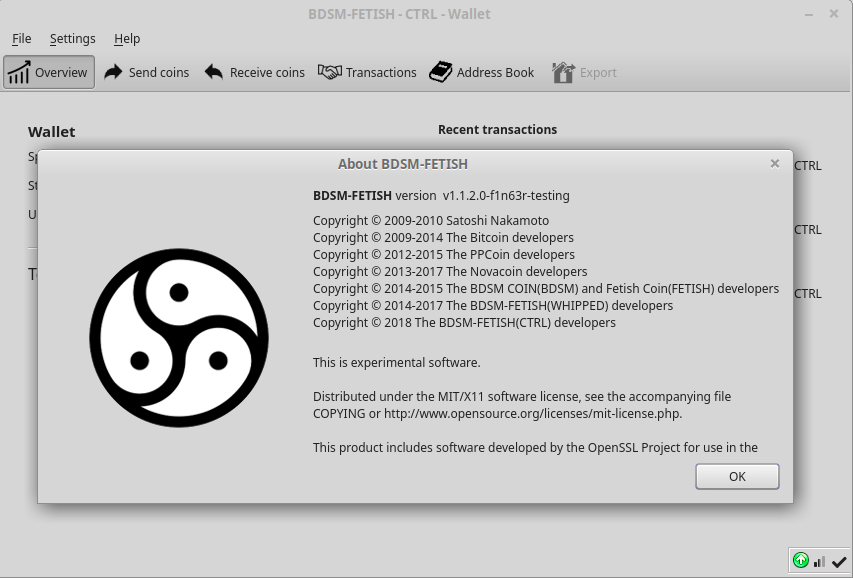Open the Help menu

pos(127,39)
